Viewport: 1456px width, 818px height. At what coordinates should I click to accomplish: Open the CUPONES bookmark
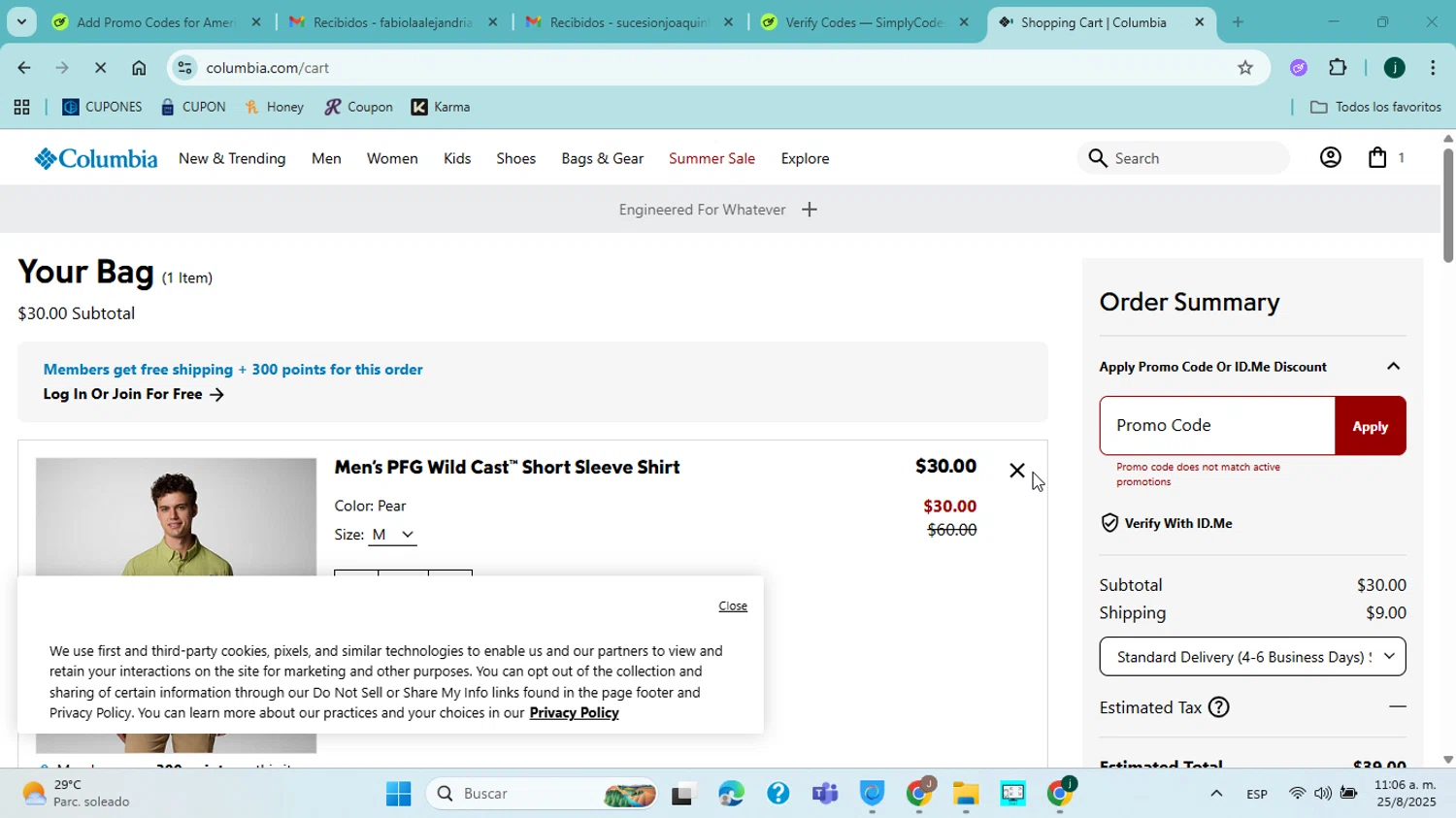(x=102, y=108)
